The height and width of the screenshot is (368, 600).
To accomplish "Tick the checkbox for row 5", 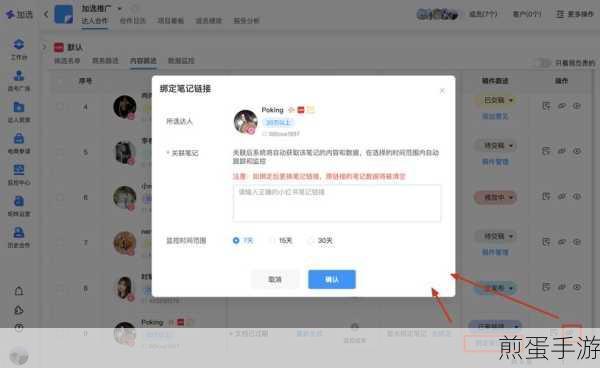I will pos(60,152).
